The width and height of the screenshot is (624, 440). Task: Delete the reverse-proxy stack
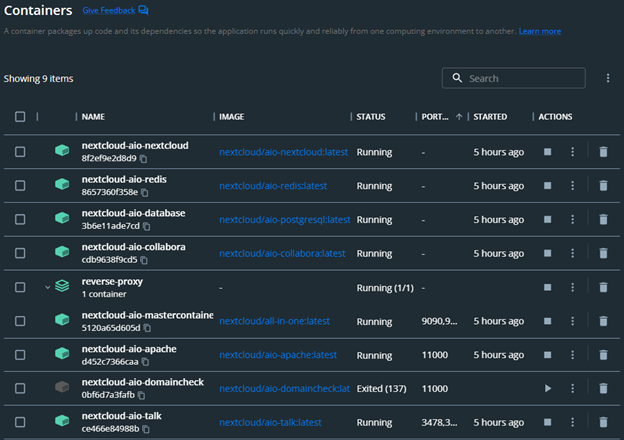603,287
